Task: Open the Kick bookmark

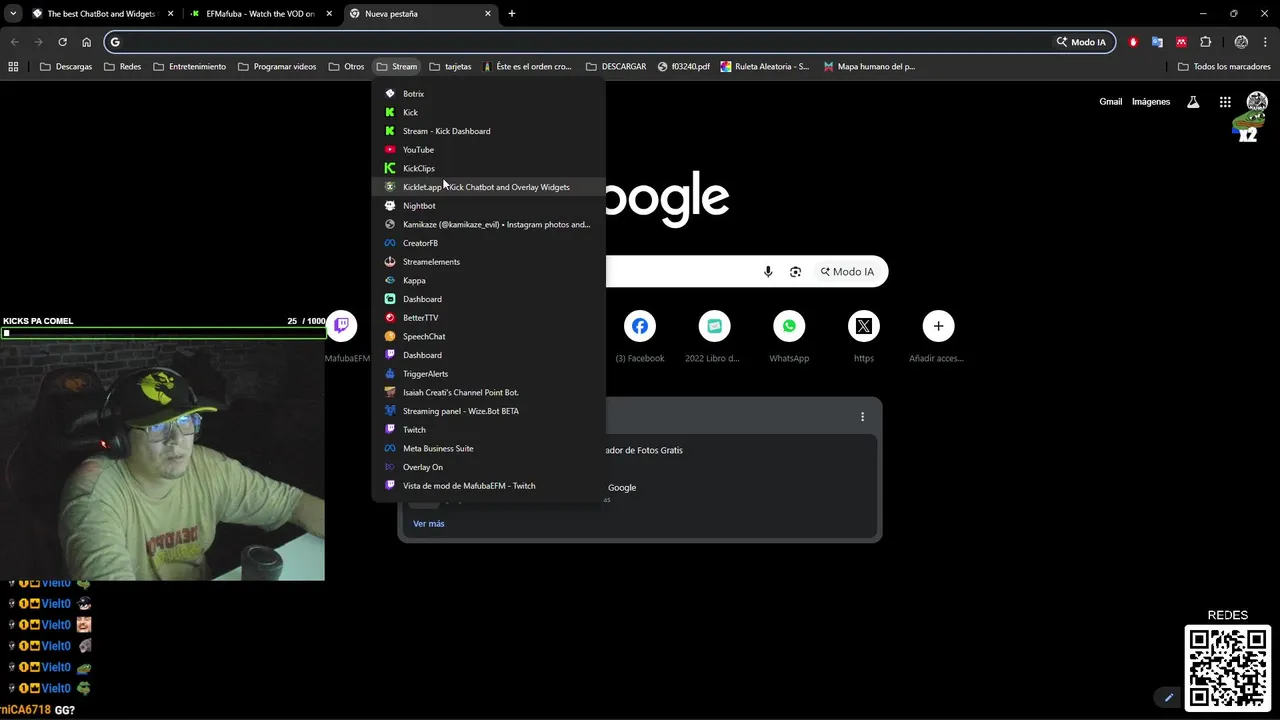Action: [x=488, y=112]
